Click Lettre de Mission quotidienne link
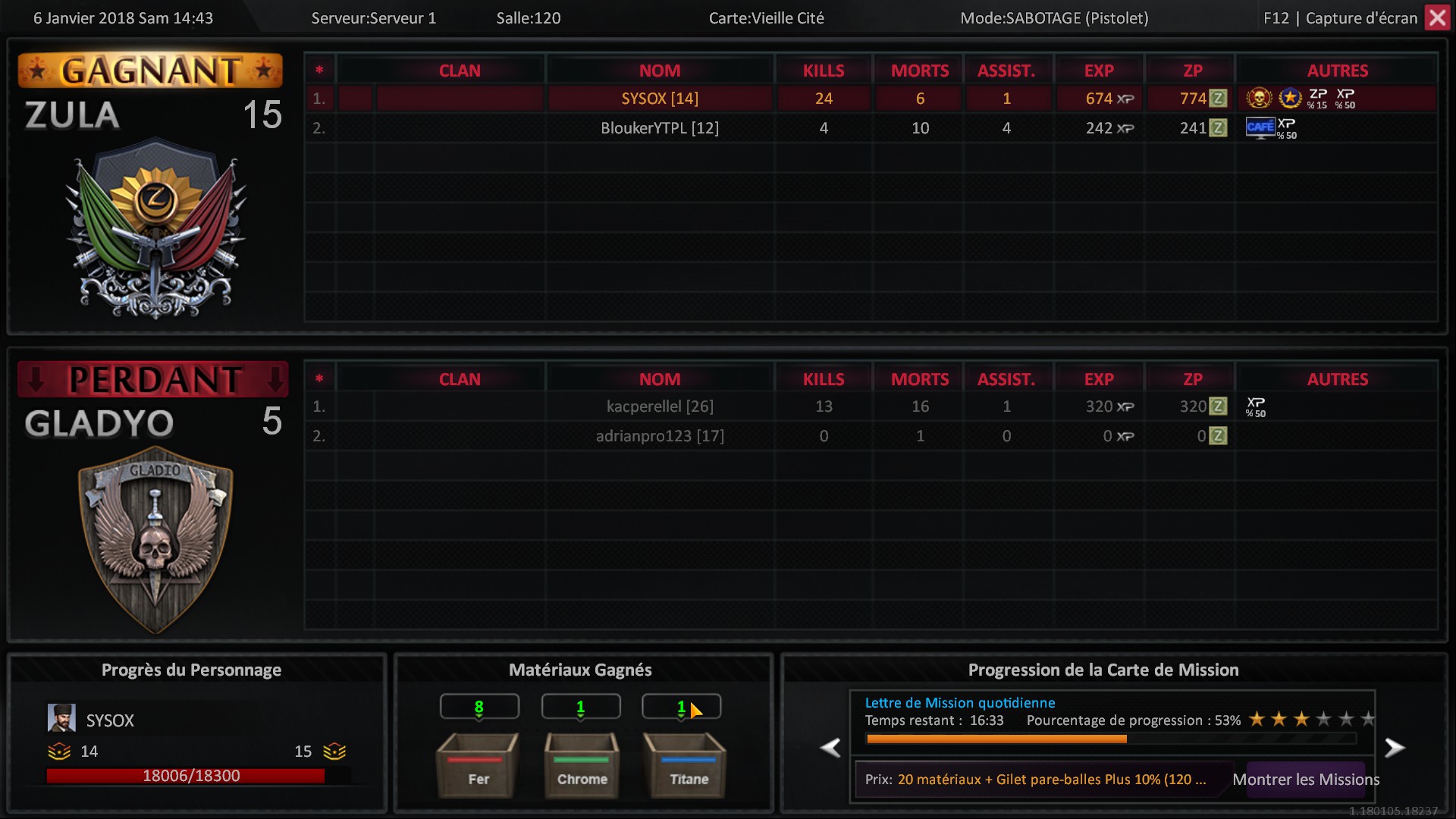 click(x=960, y=703)
